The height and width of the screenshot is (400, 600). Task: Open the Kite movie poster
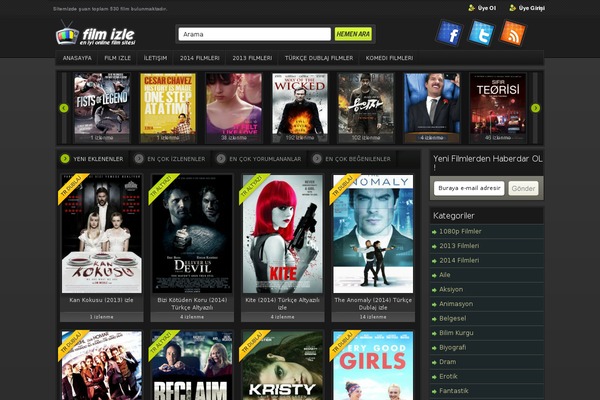[283, 233]
